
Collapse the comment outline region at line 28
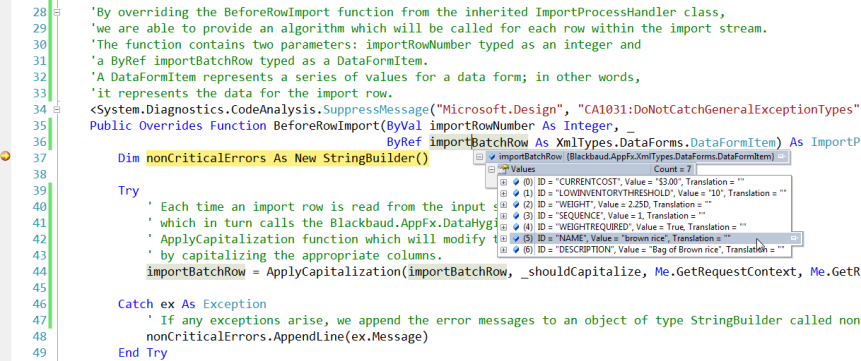(57, 12)
